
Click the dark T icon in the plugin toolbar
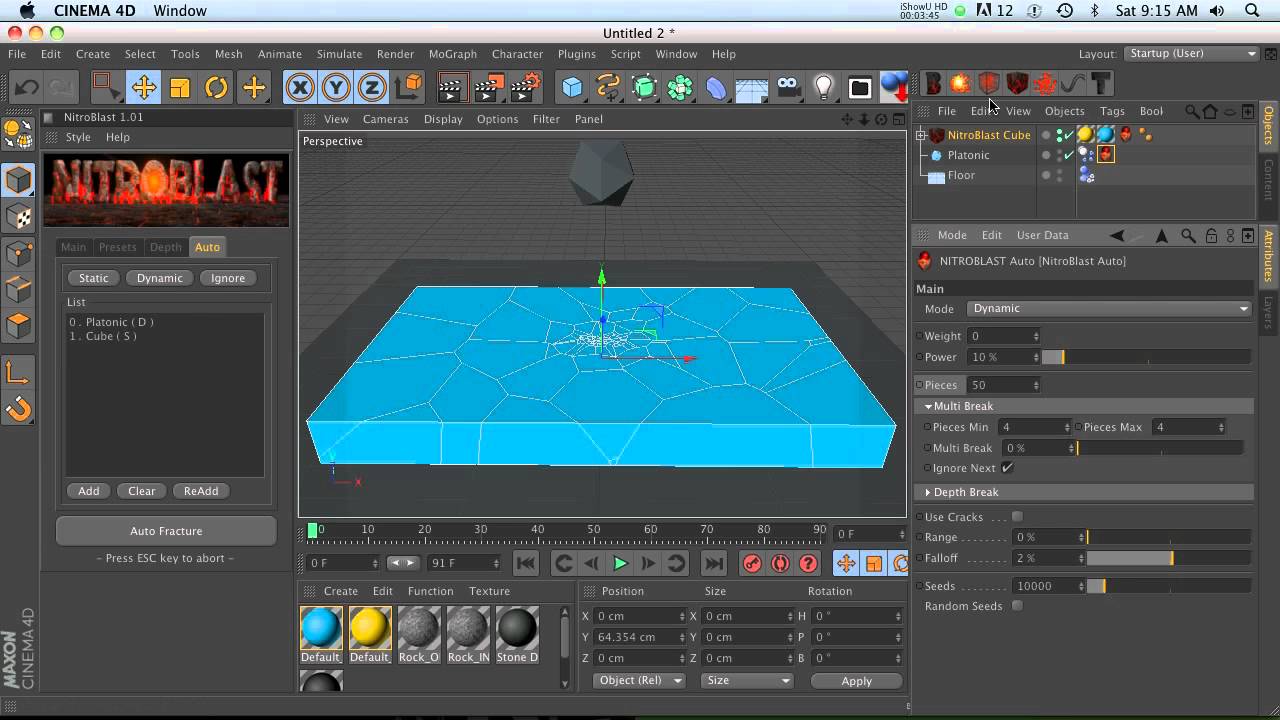(1101, 84)
